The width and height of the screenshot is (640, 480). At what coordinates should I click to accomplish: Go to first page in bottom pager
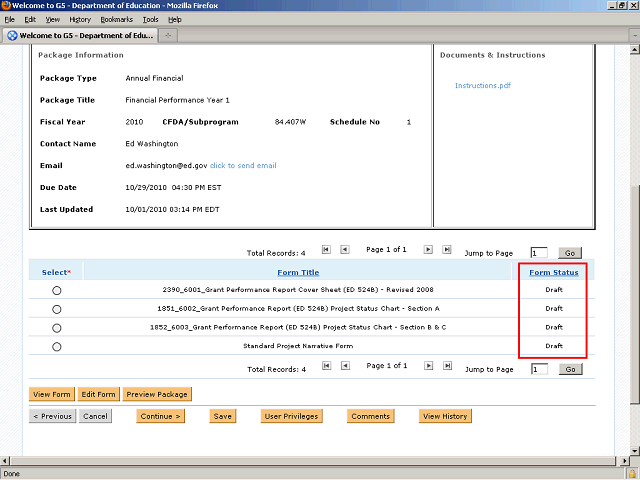click(327, 366)
